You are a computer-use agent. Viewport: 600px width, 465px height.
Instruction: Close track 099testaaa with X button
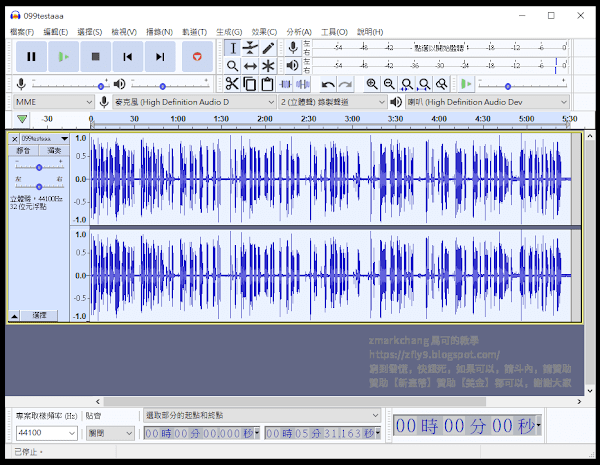point(14,139)
